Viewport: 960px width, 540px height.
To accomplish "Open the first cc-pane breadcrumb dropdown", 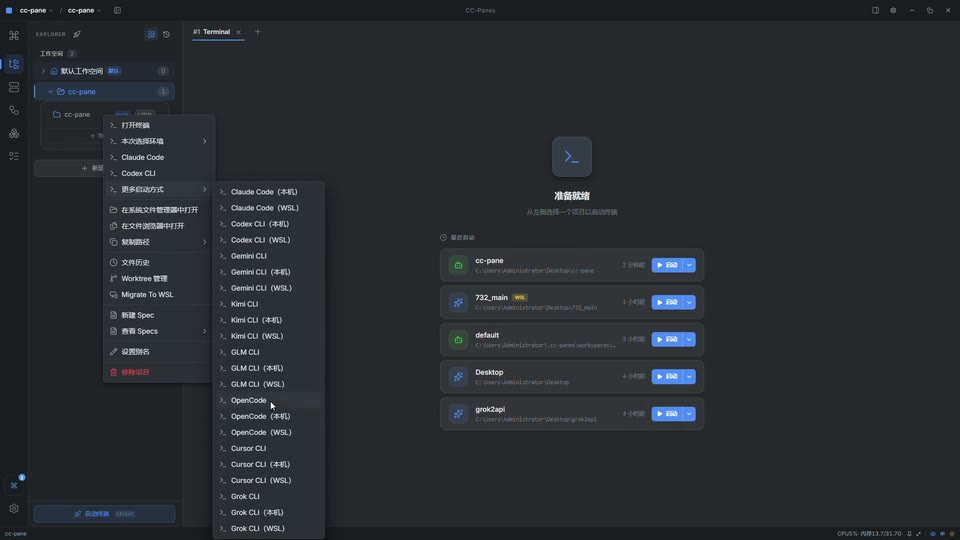I will [36, 10].
